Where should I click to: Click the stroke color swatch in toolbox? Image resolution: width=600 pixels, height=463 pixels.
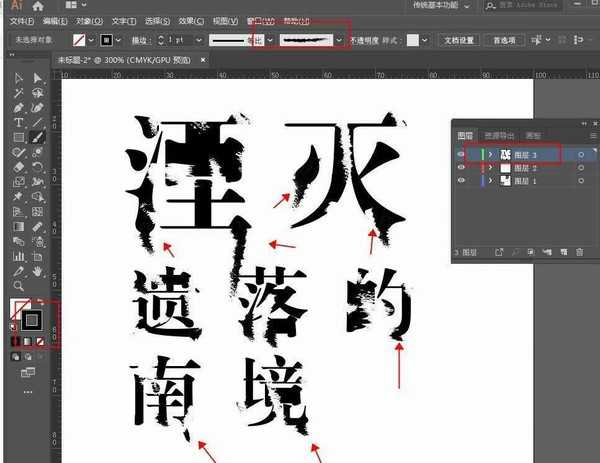(x=32, y=320)
